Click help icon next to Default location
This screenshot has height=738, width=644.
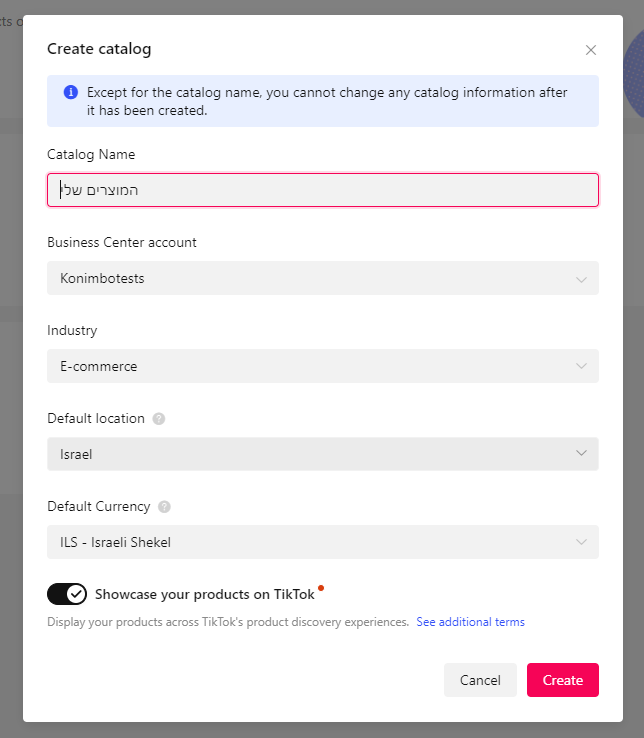[159, 419]
